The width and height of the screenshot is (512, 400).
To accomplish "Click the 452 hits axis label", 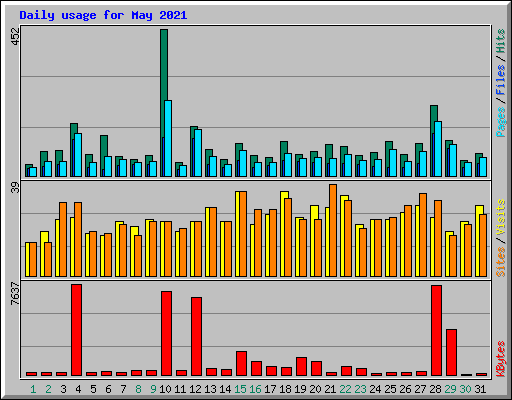I will point(15,36).
